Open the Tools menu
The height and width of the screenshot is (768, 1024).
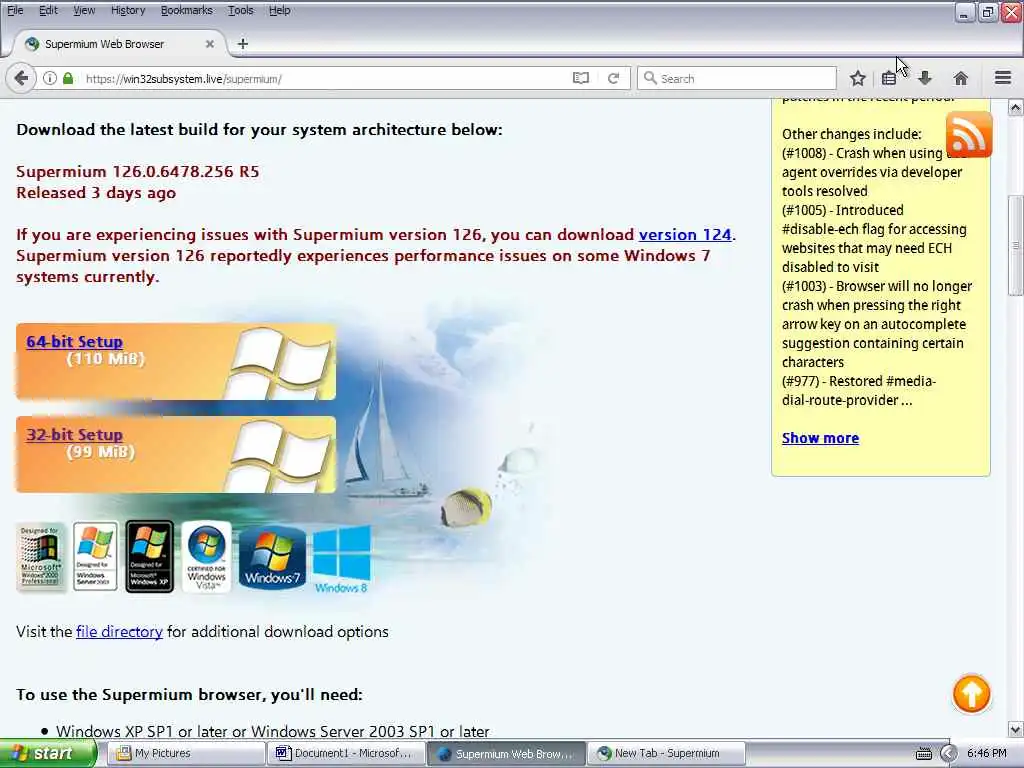[x=240, y=10]
